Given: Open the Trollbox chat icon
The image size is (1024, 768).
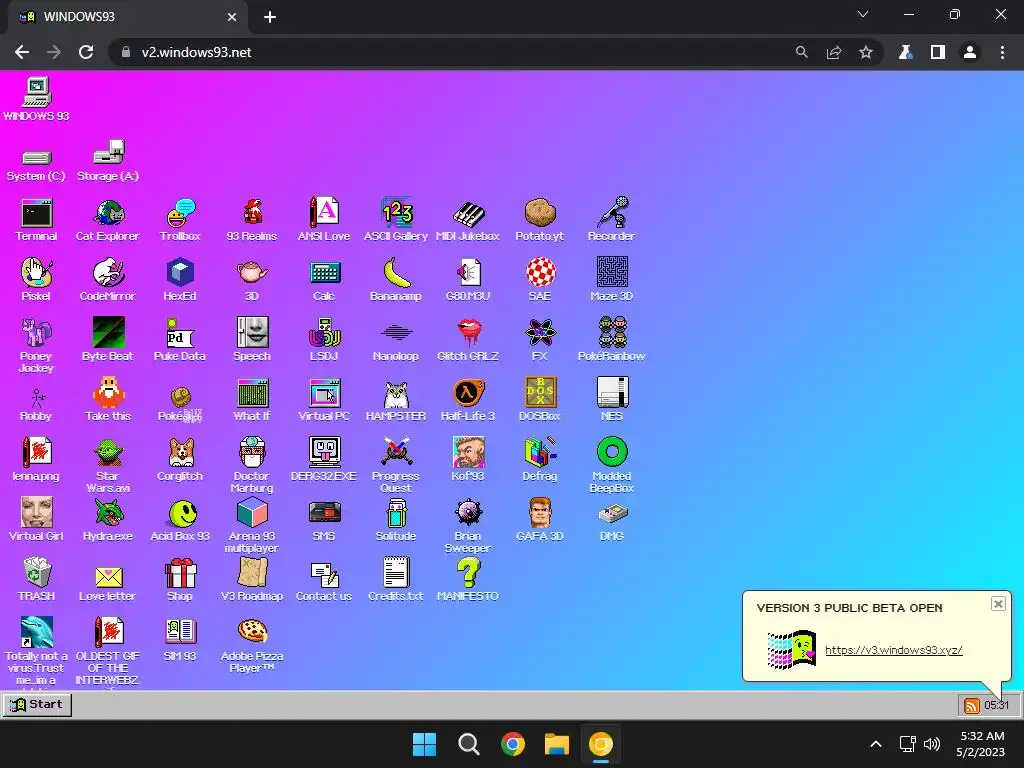Looking at the screenshot, I should 180,220.
